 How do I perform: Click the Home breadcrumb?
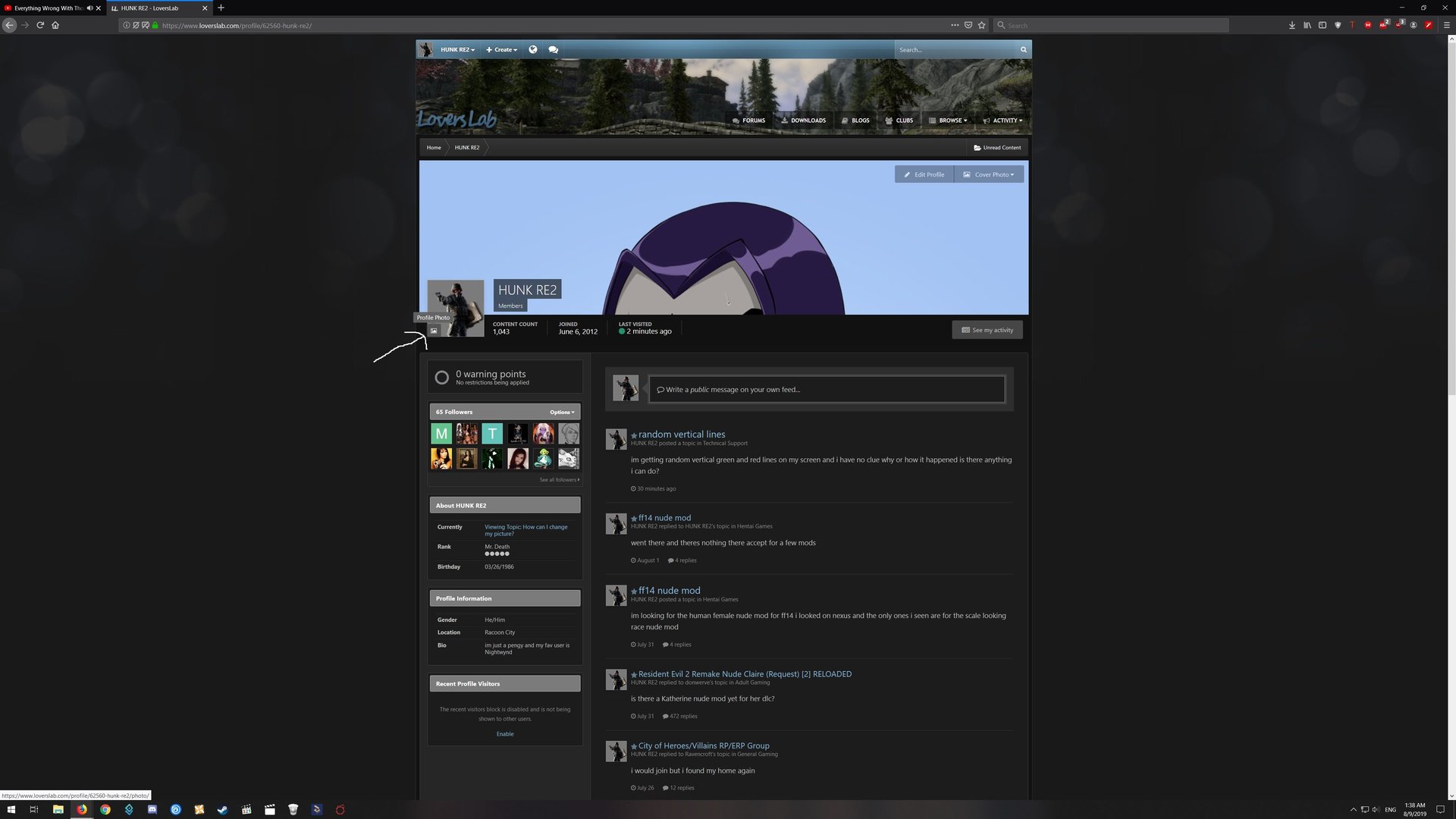tap(434, 148)
